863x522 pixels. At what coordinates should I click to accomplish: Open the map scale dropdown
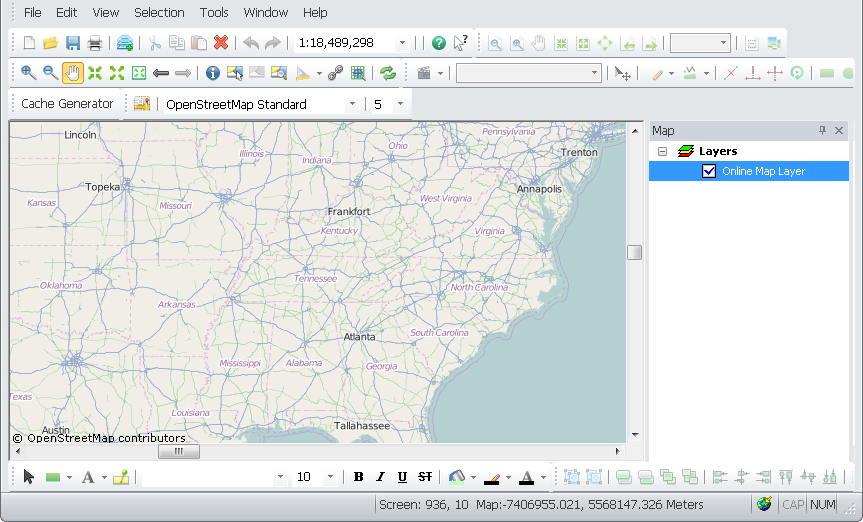[402, 43]
